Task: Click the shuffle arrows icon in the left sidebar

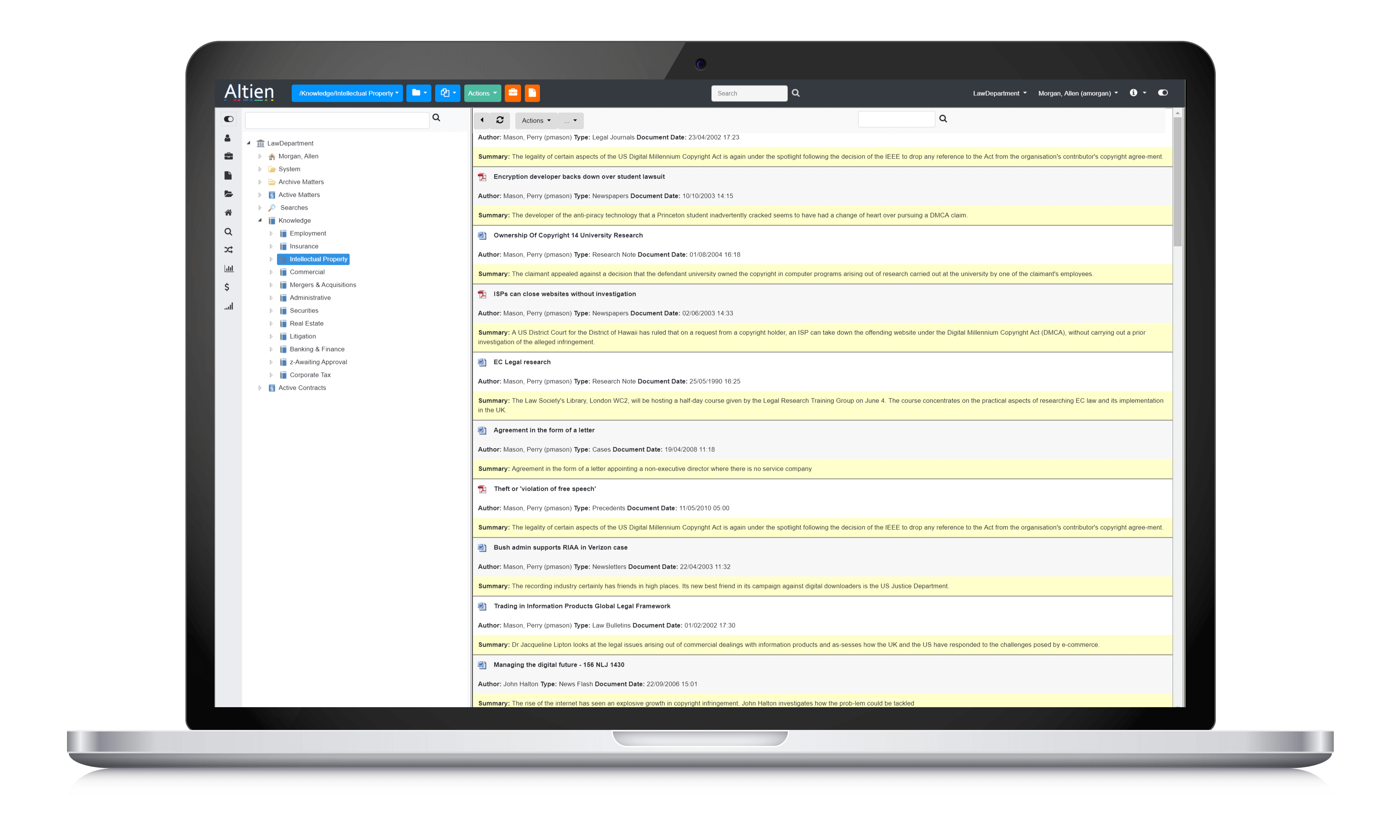Action: [x=228, y=250]
